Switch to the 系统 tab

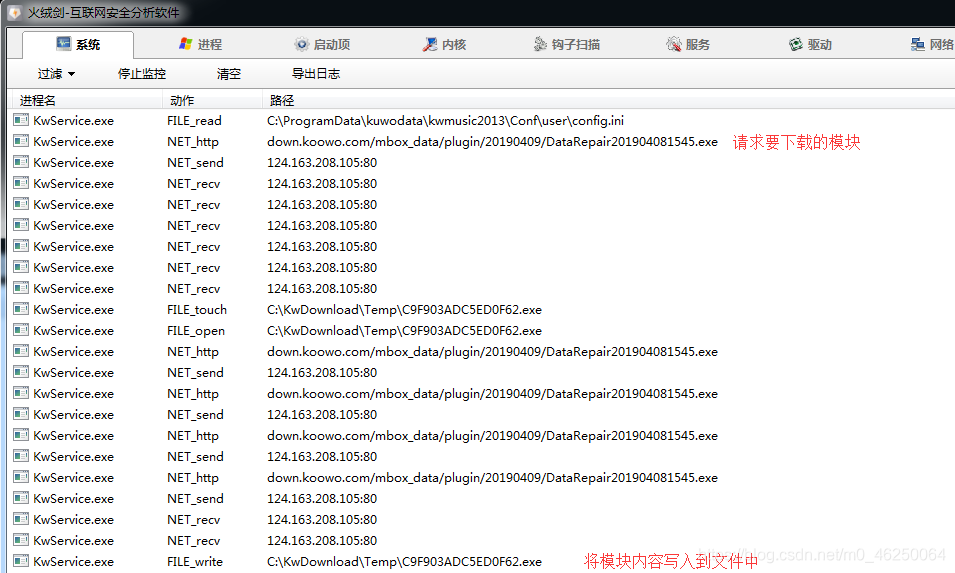(x=78, y=44)
